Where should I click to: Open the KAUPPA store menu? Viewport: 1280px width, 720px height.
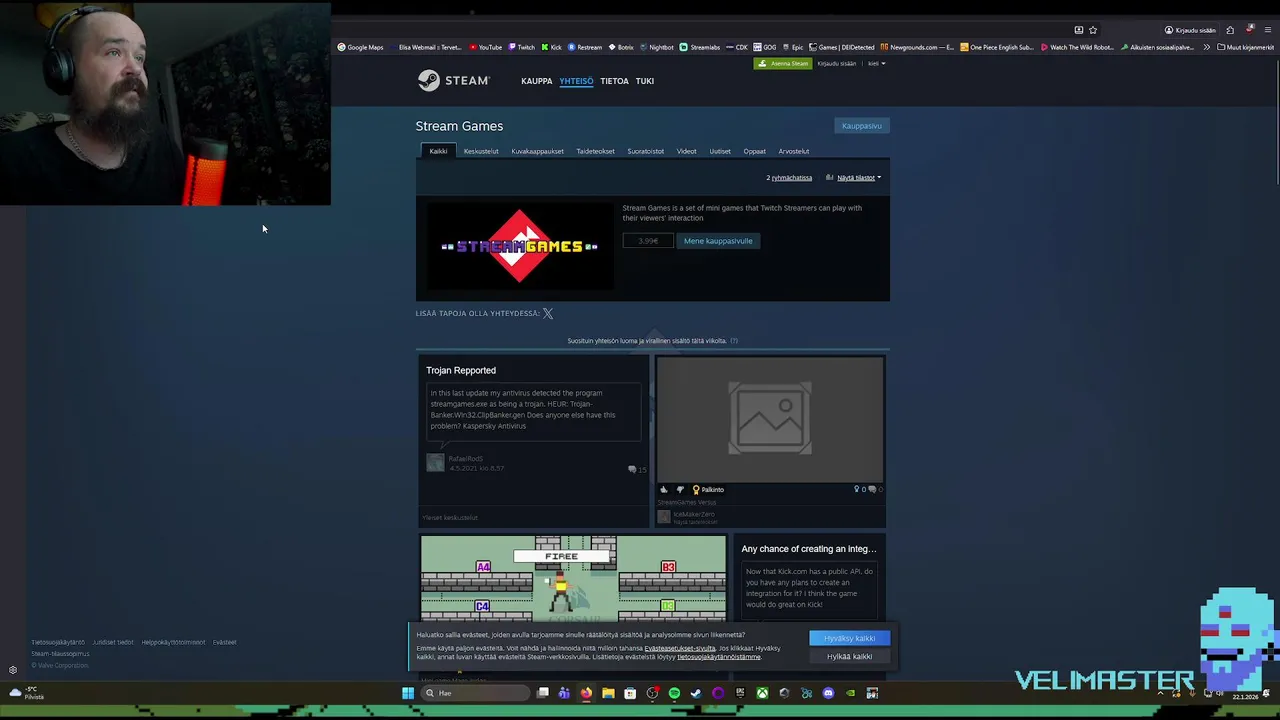(x=536, y=81)
